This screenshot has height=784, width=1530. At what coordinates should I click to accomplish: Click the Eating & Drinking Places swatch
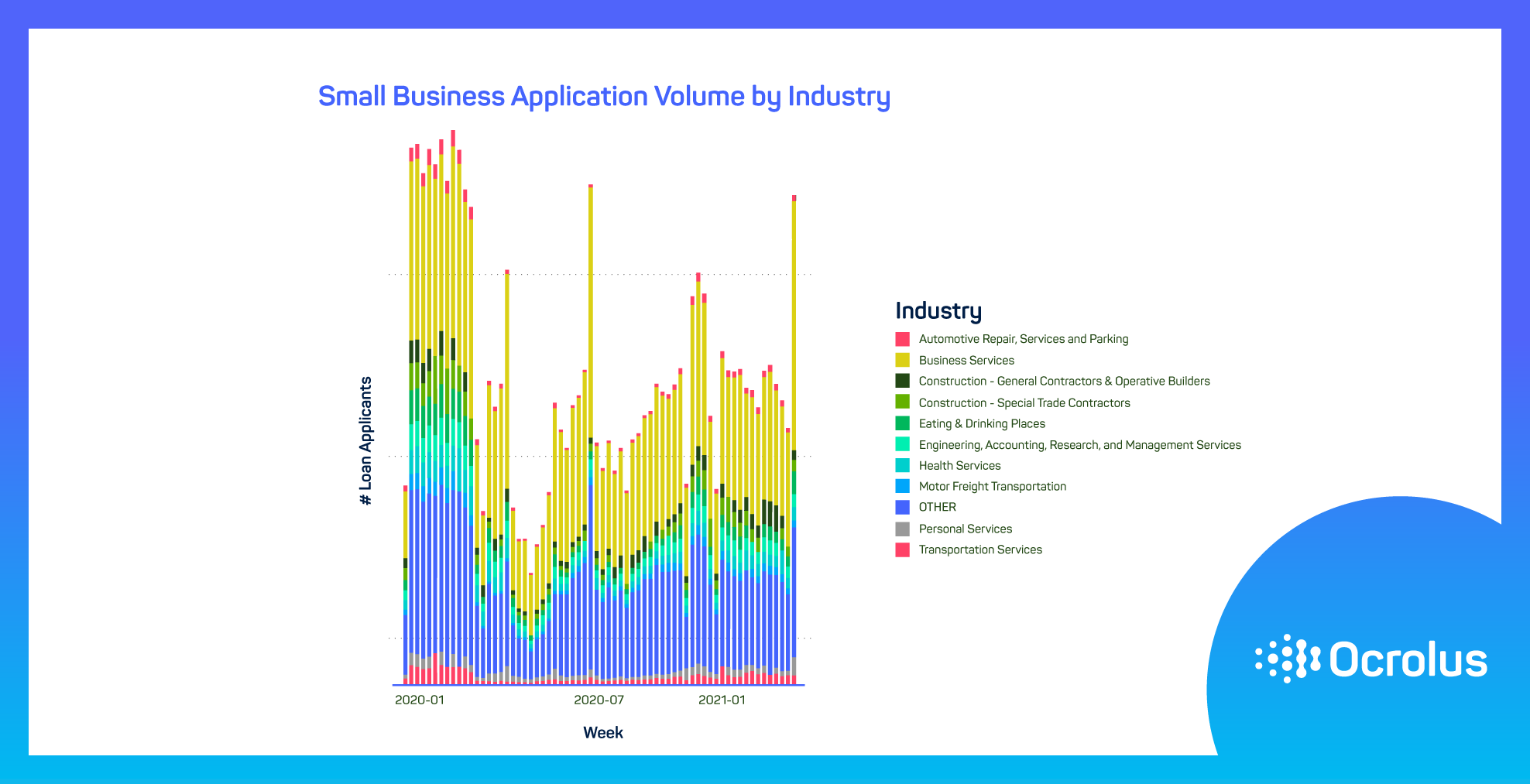(902, 423)
